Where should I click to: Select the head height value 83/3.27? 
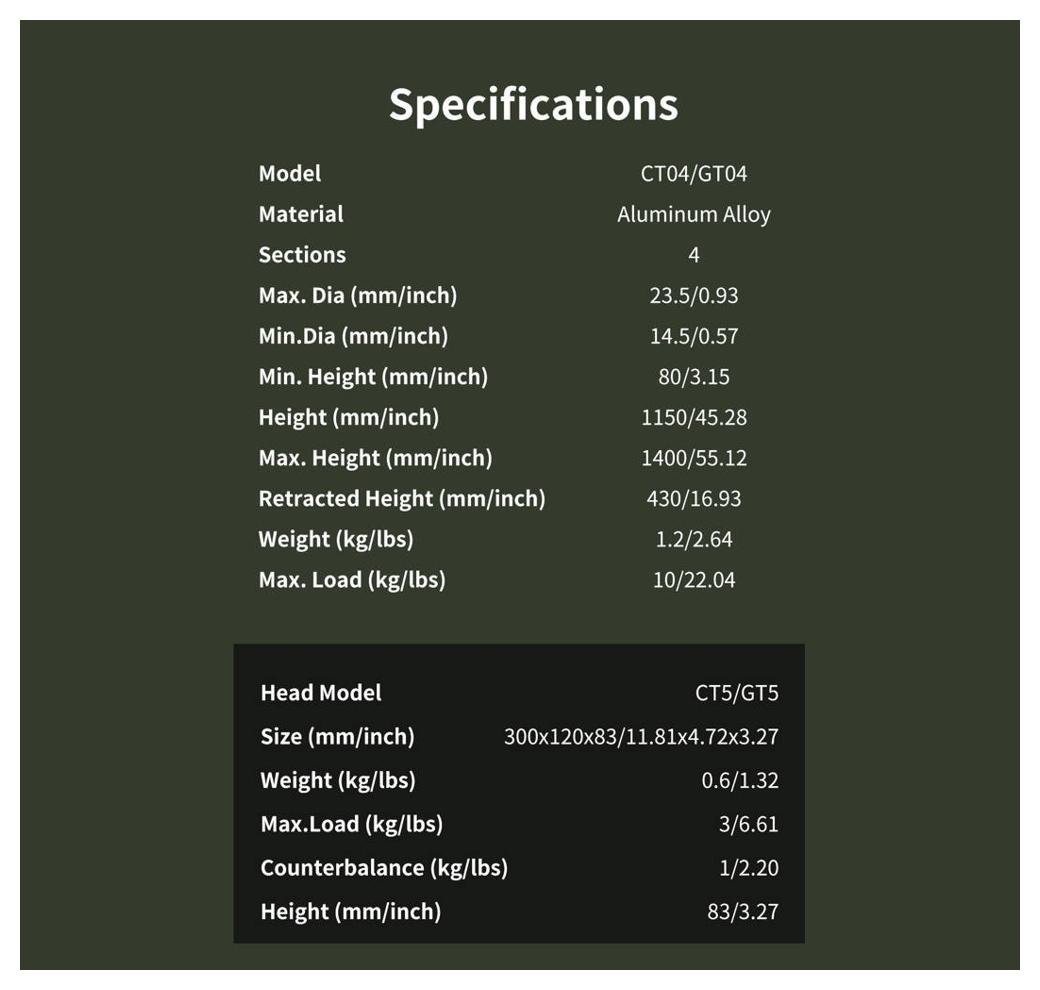[x=742, y=912]
